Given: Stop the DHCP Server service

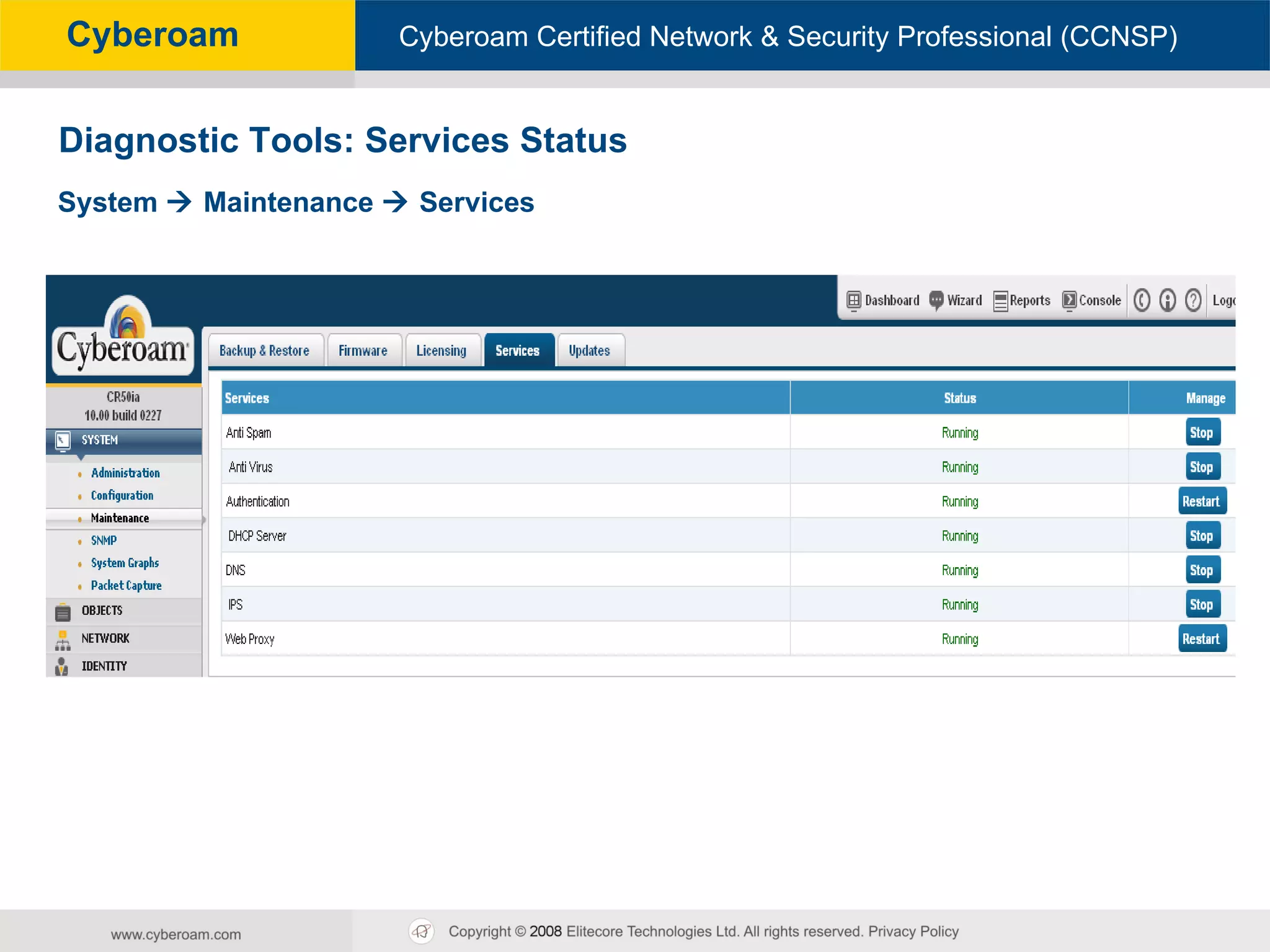Looking at the screenshot, I should 1203,535.
